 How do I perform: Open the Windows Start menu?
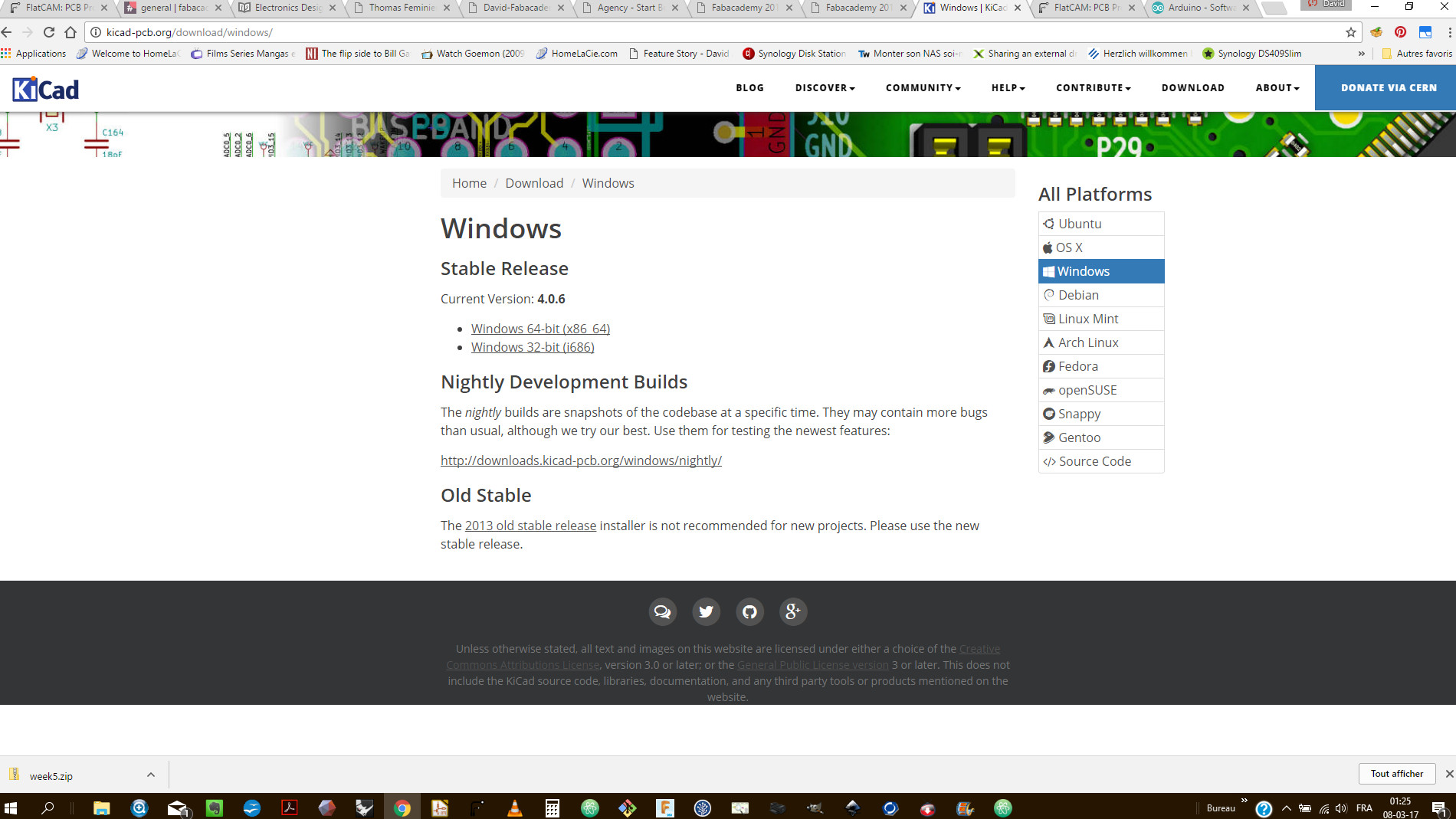tap(11, 808)
